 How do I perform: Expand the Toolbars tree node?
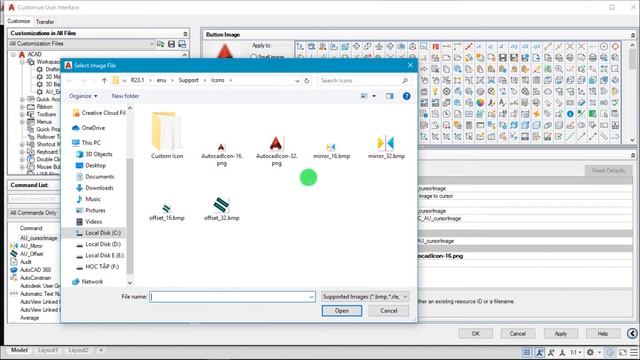[x=22, y=114]
